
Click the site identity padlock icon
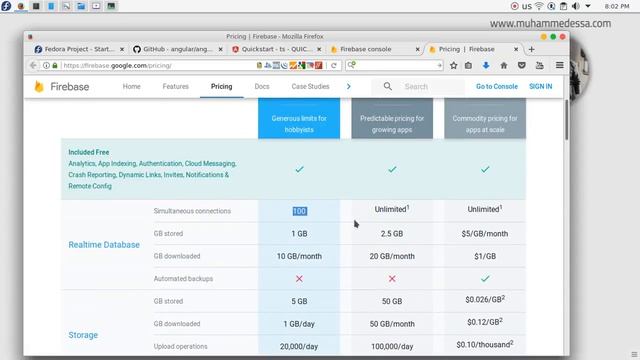tap(55, 65)
